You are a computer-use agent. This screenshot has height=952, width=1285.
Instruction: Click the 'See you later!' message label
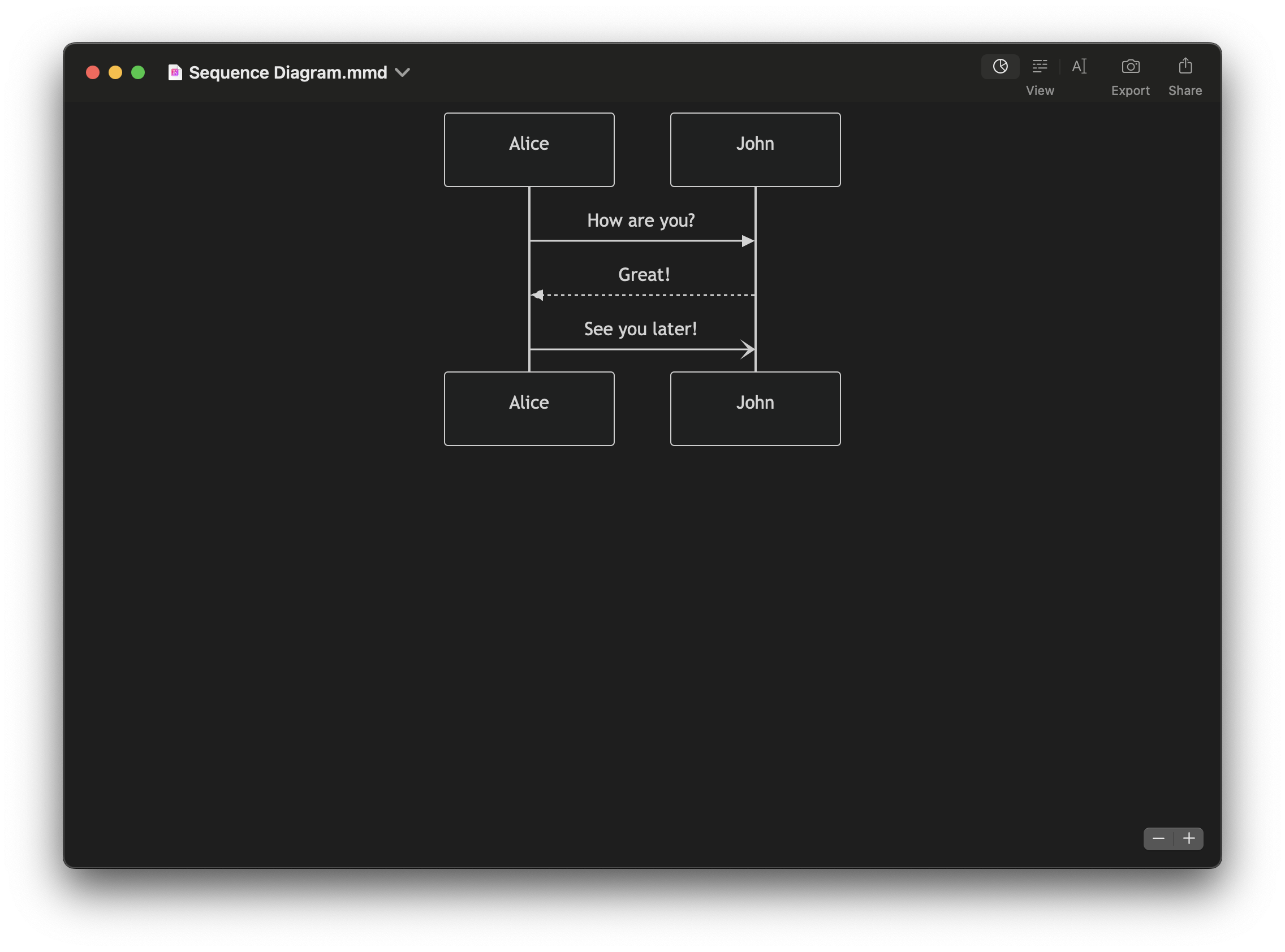coord(640,329)
